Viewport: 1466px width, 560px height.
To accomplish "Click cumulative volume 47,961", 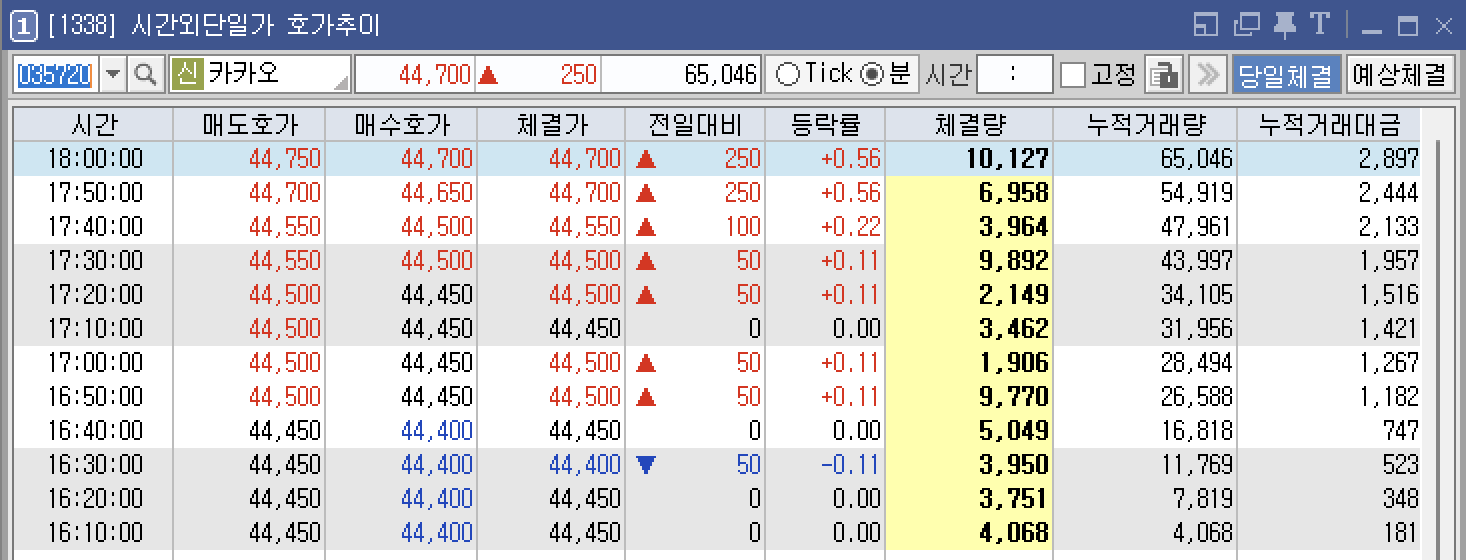I will pyautogui.click(x=1197, y=226).
